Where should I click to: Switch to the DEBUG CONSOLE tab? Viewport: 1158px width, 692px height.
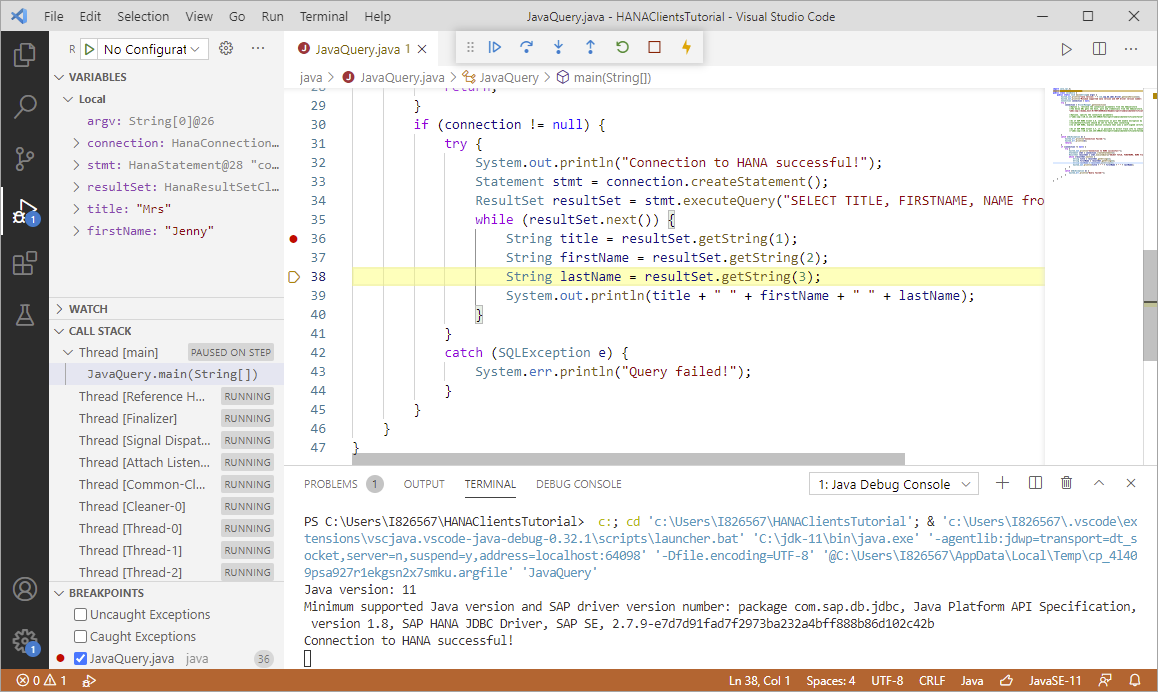click(579, 484)
